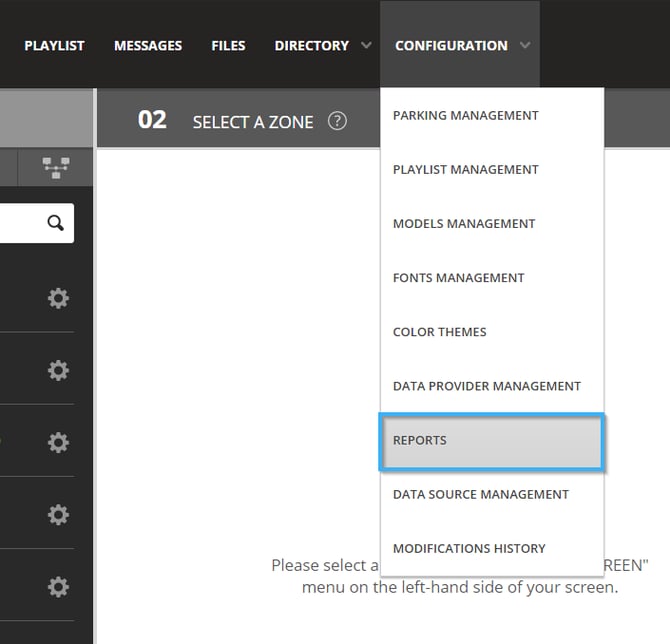This screenshot has width=670, height=644.
Task: Focus the search text field
Action: click(20, 223)
